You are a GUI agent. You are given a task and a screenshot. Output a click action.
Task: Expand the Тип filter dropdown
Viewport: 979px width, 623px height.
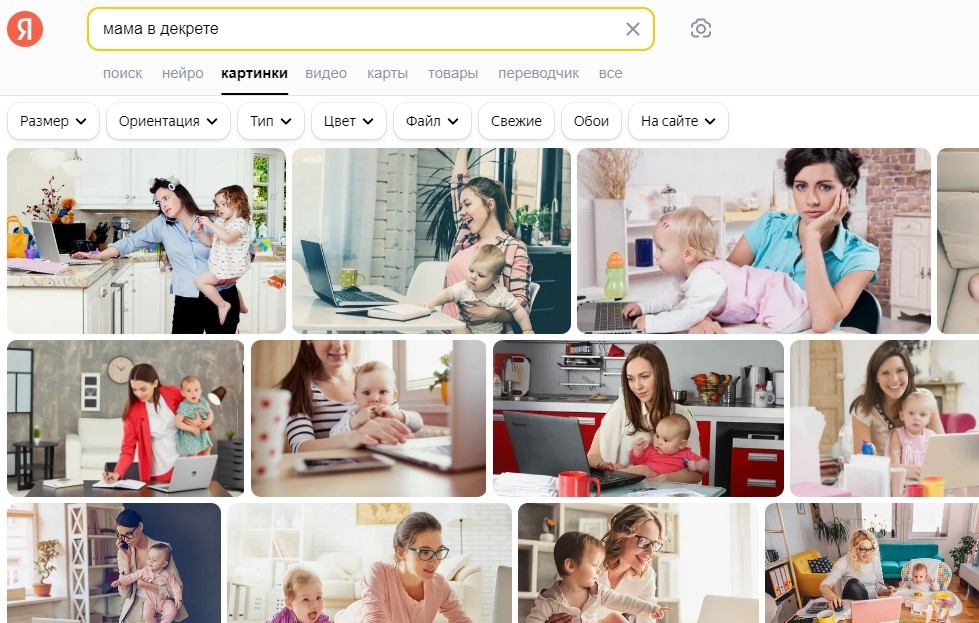pos(271,121)
